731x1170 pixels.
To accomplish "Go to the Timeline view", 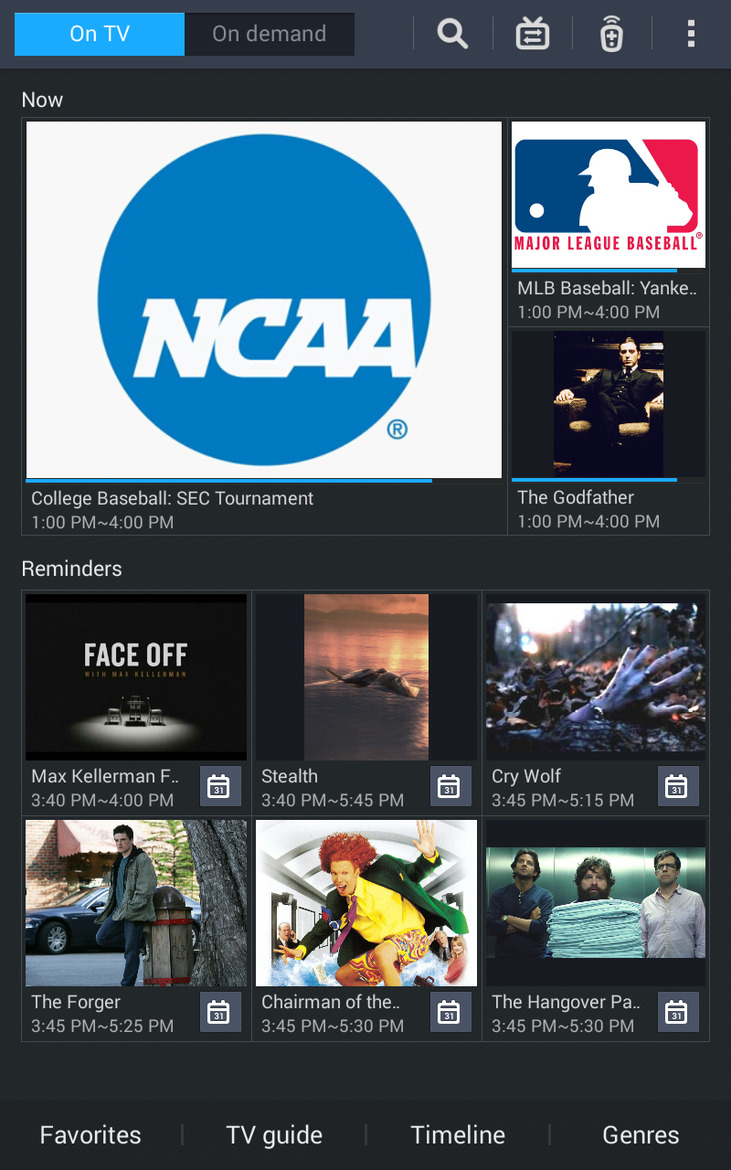I will [458, 1135].
